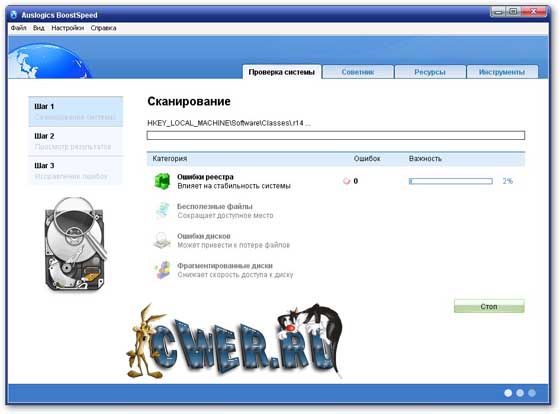Click the globe logo in header
The image size is (560, 414).
tap(49, 60)
